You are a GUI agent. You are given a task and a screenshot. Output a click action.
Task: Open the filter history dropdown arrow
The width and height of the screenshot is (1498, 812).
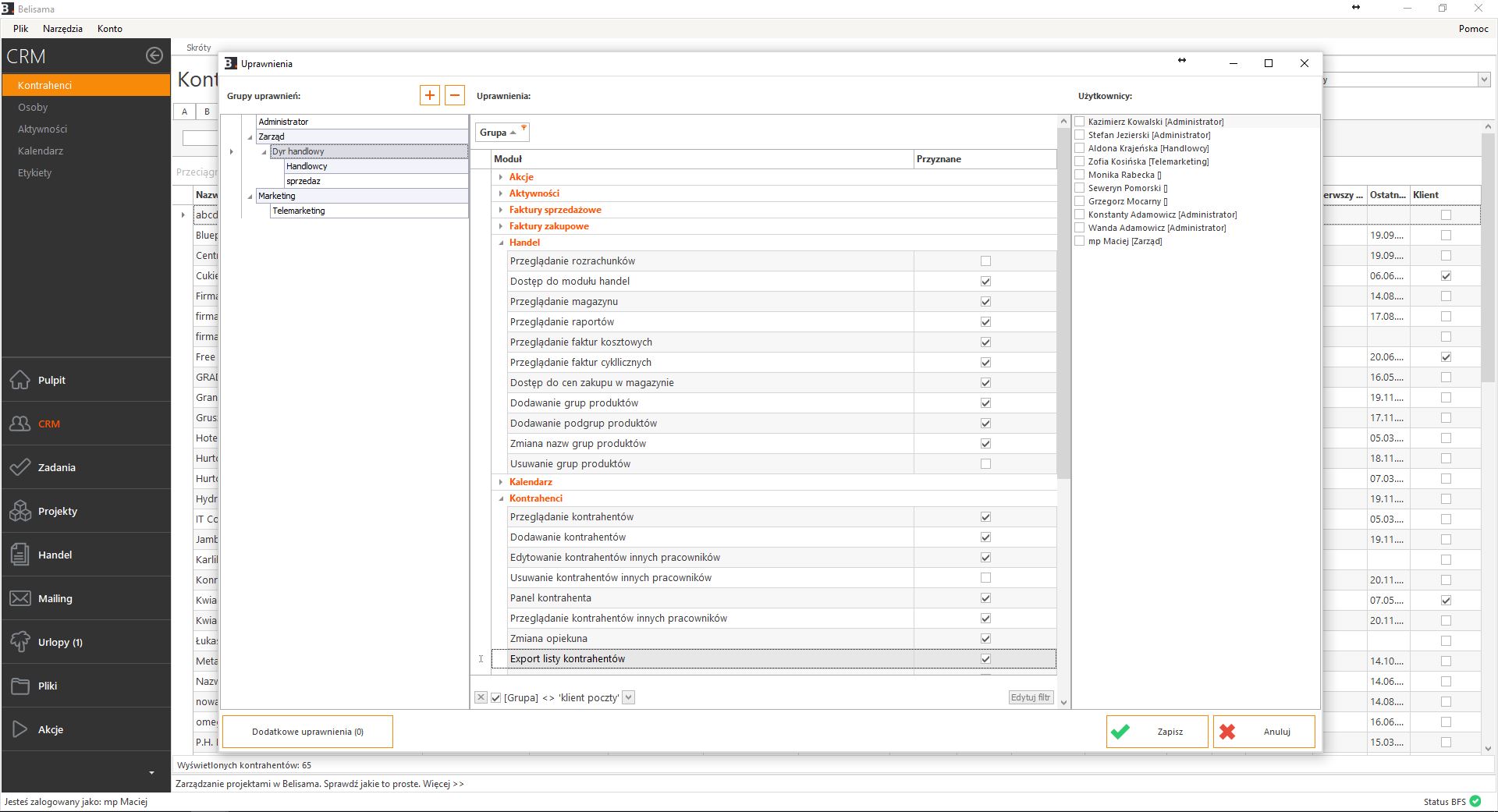tap(629, 697)
